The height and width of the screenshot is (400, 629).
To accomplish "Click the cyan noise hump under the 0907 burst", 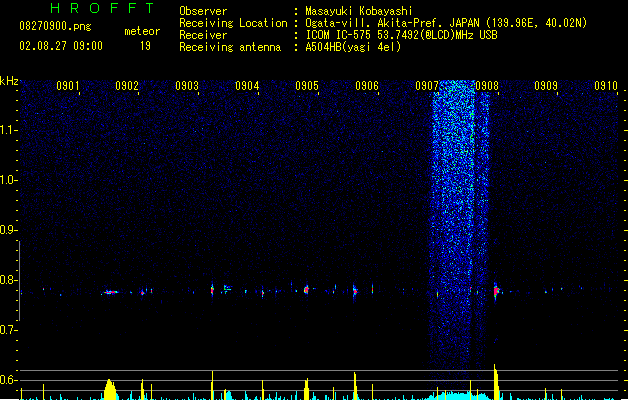I will [x=459, y=396].
